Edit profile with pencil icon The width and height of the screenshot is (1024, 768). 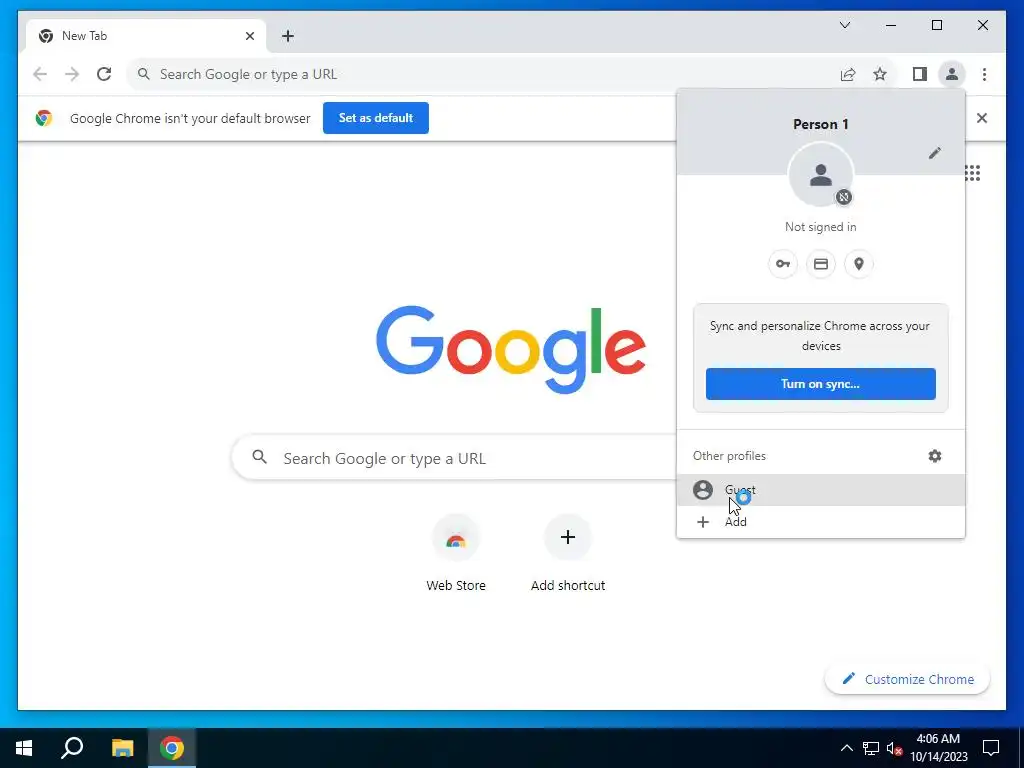(935, 153)
